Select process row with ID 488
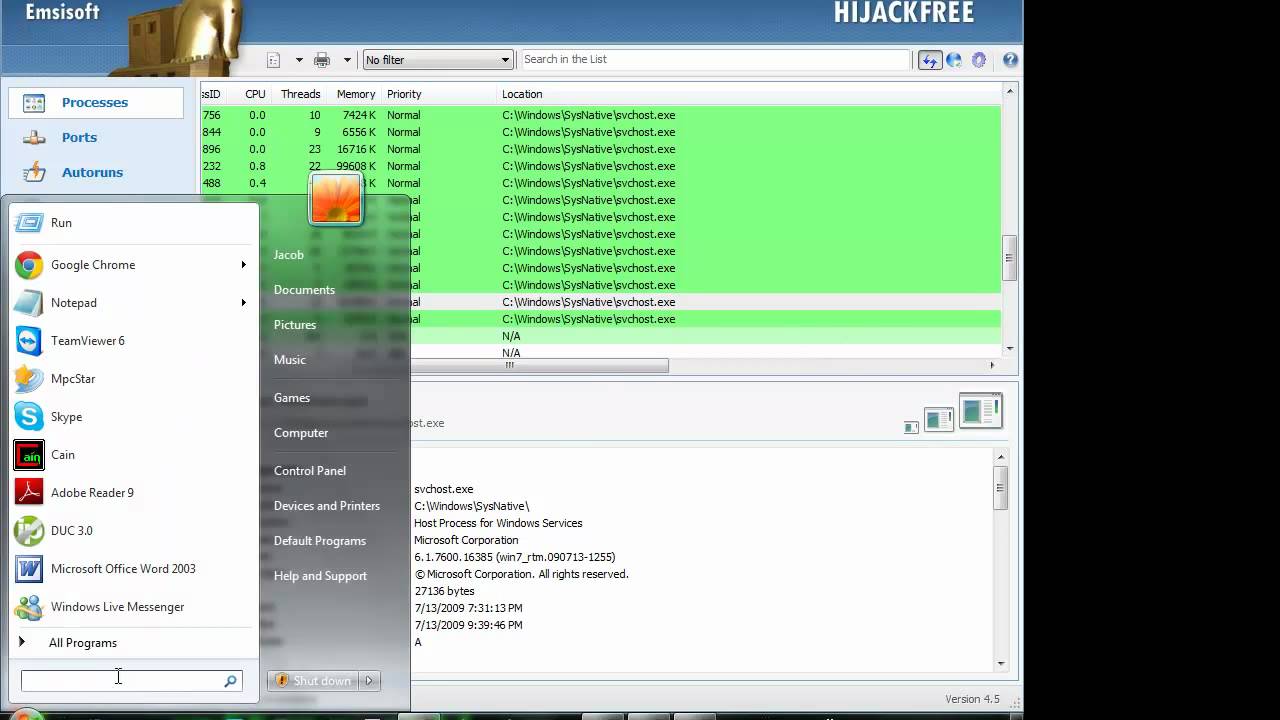The height and width of the screenshot is (720, 1280). tap(600, 183)
